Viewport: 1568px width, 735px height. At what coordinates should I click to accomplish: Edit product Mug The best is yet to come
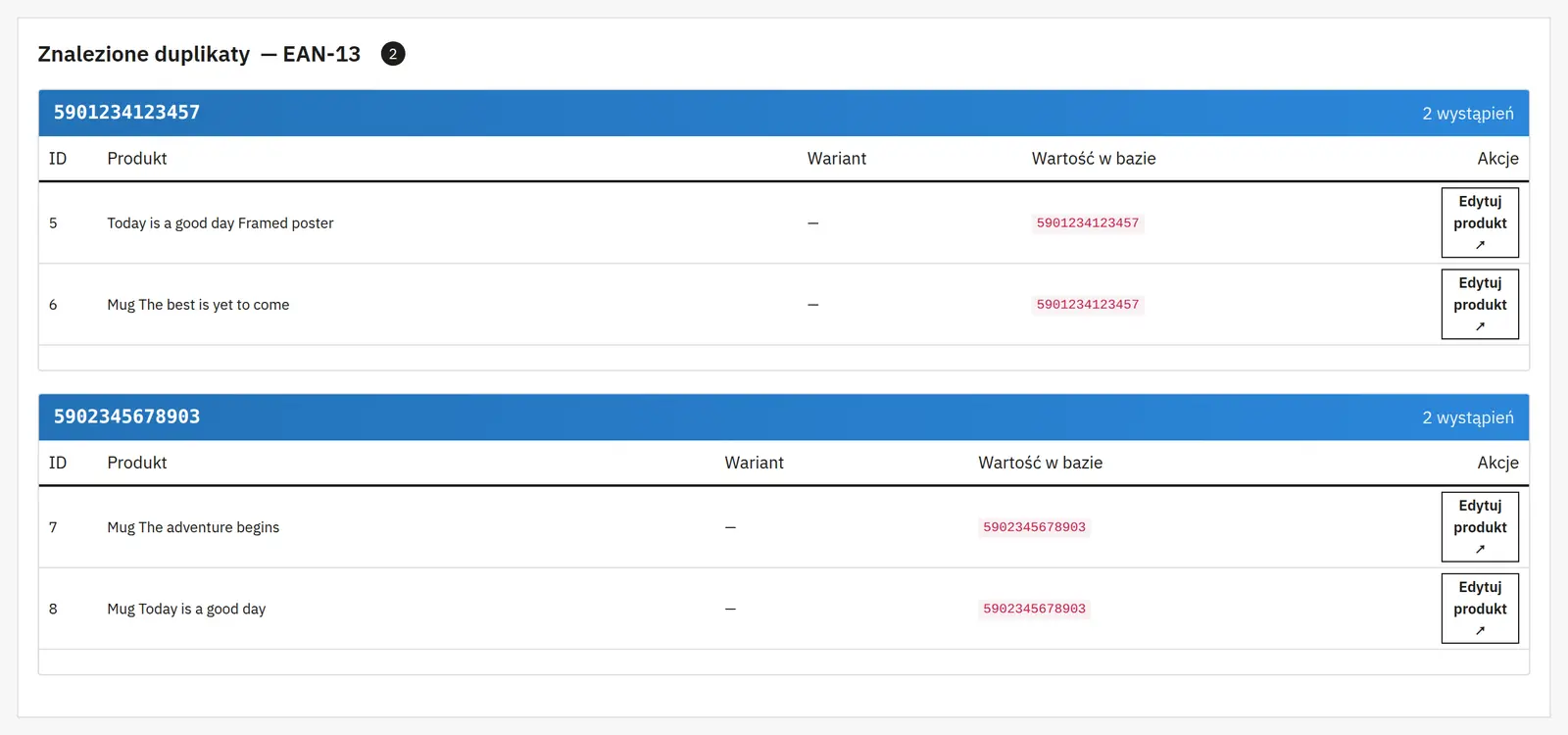(1480, 304)
